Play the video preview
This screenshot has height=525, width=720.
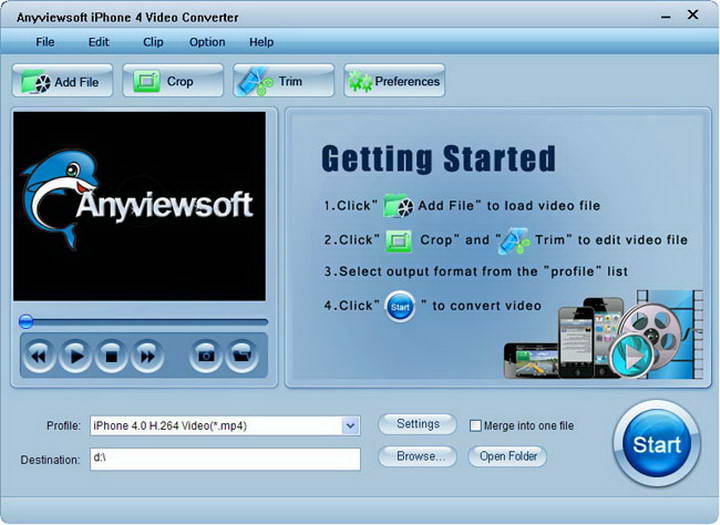click(x=75, y=356)
